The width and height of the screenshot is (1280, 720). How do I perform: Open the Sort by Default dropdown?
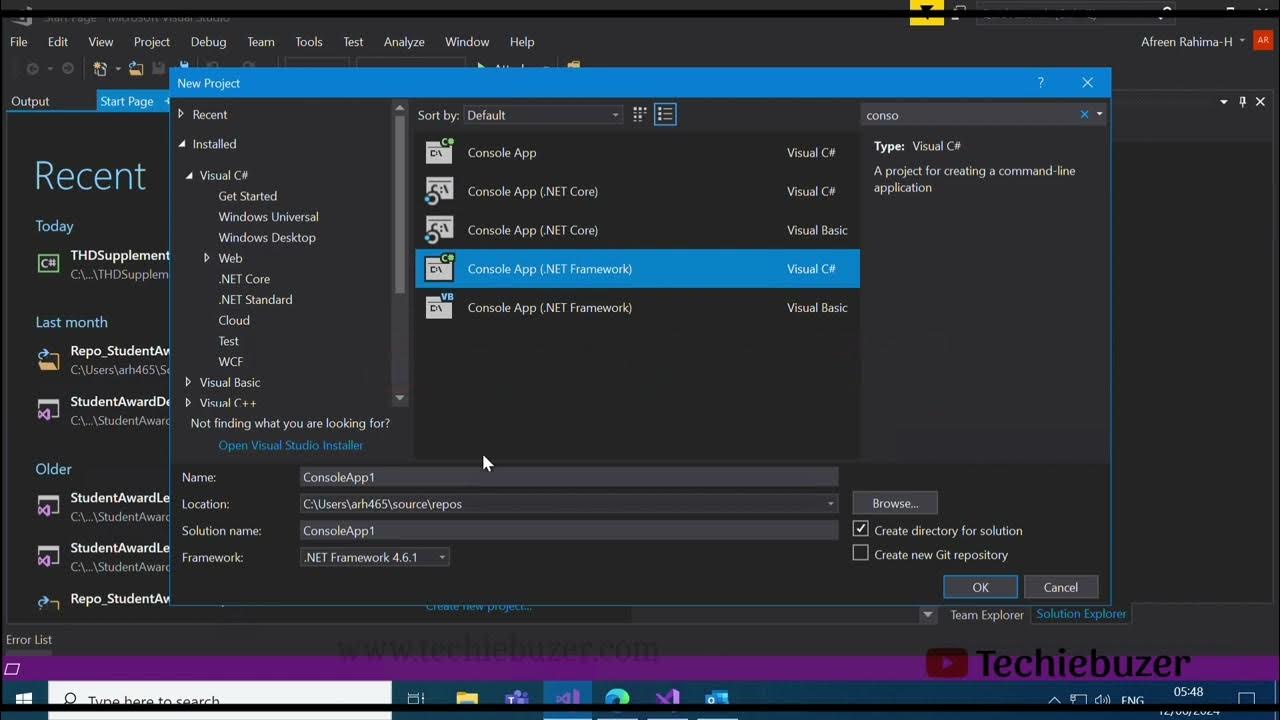coord(543,115)
